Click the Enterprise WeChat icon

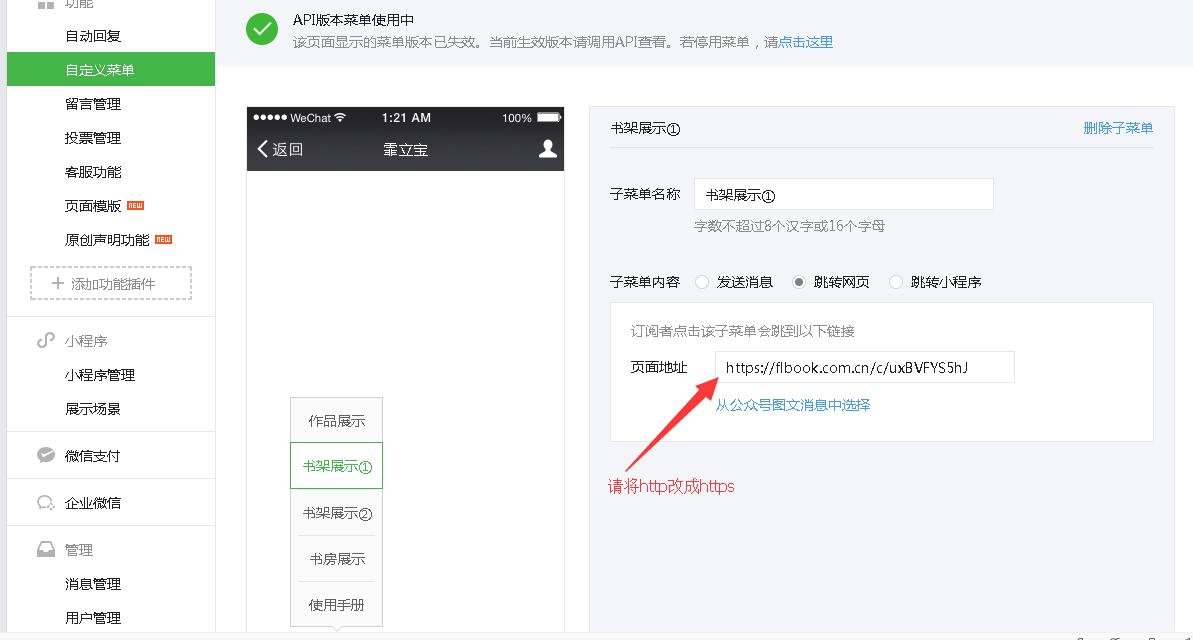tap(46, 502)
